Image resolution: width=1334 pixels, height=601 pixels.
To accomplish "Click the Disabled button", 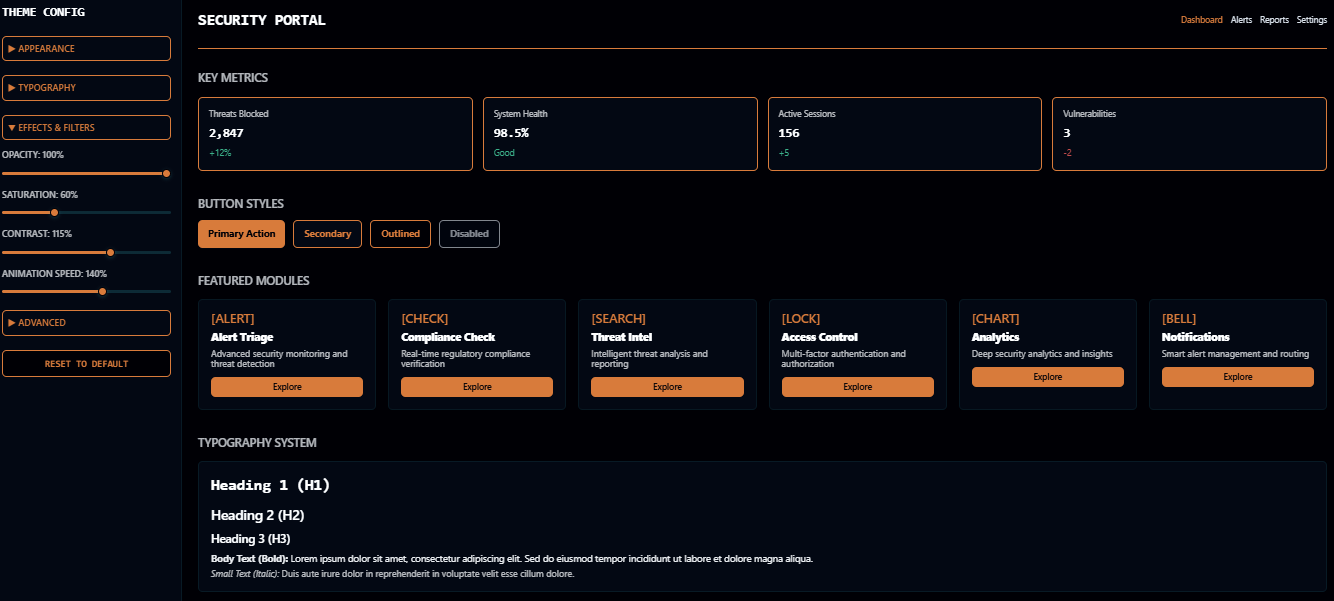I will 469,234.
